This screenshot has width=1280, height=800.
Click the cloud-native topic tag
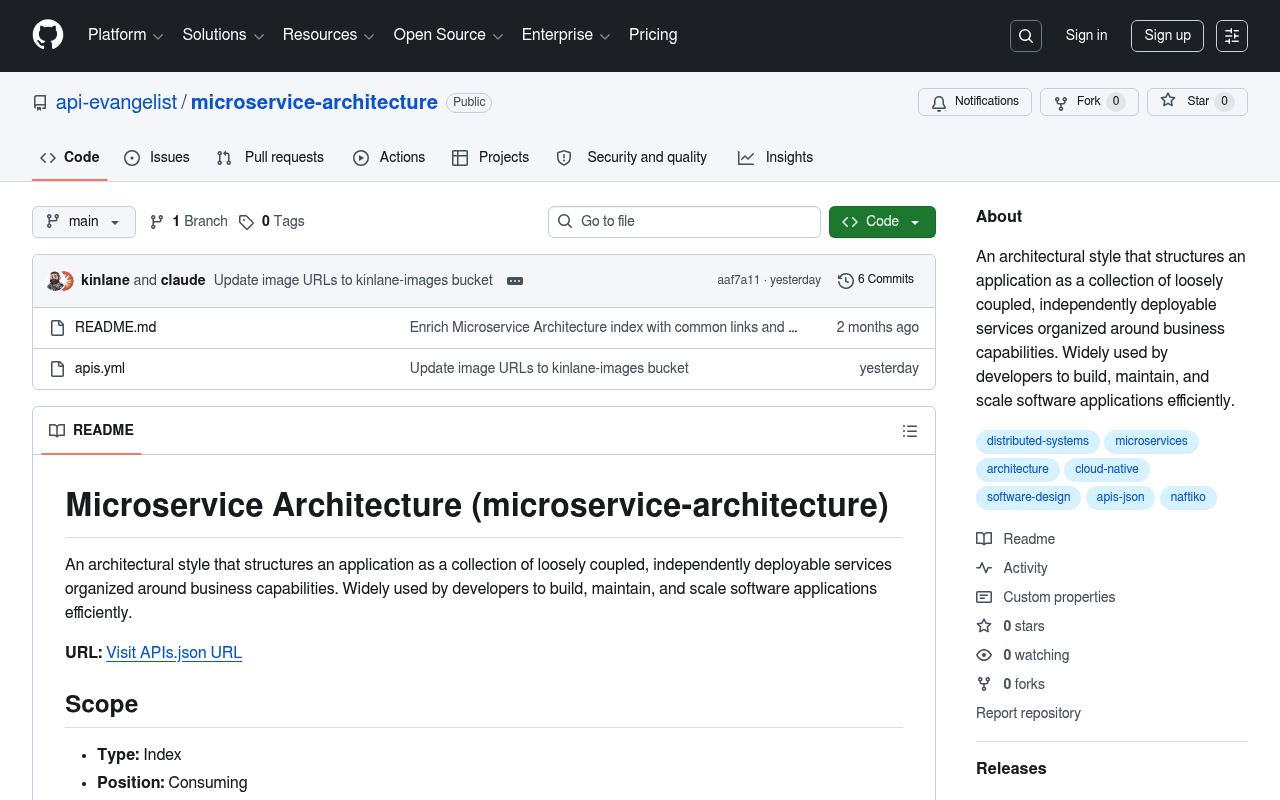(x=1107, y=470)
